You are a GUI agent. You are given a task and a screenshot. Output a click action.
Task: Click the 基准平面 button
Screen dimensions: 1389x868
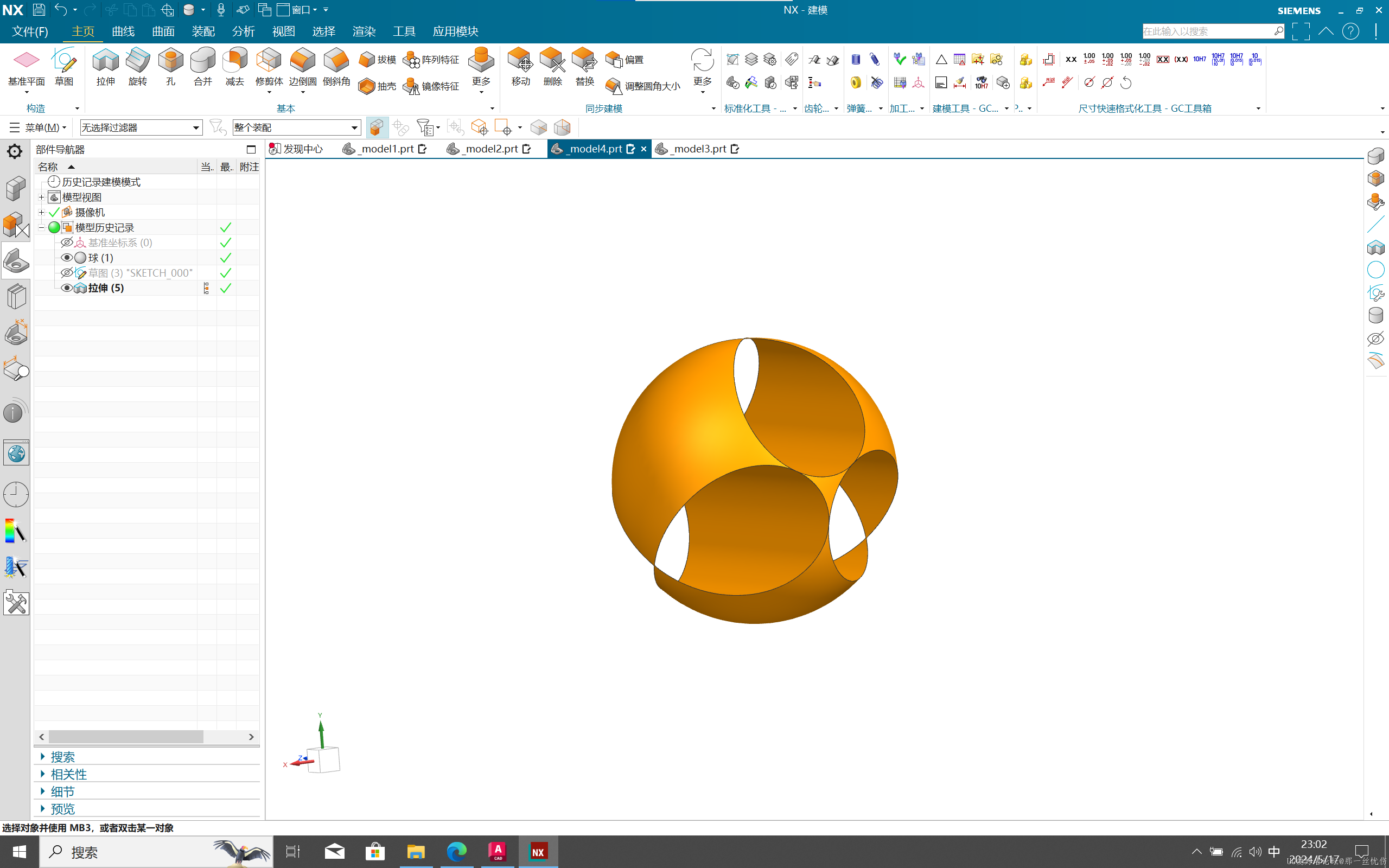pyautogui.click(x=27, y=70)
